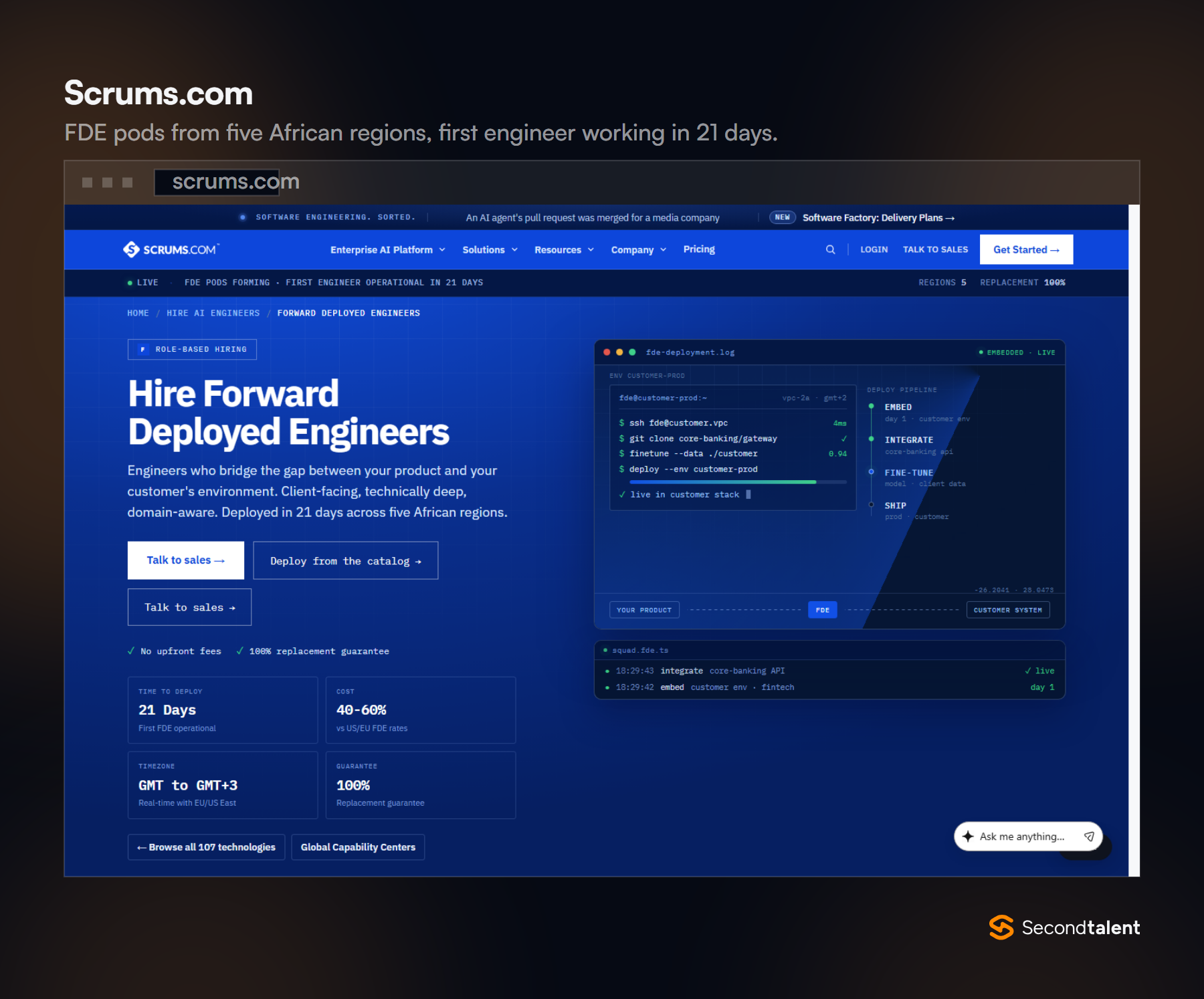Click the 18:29:43 integrate log row

coord(829,671)
